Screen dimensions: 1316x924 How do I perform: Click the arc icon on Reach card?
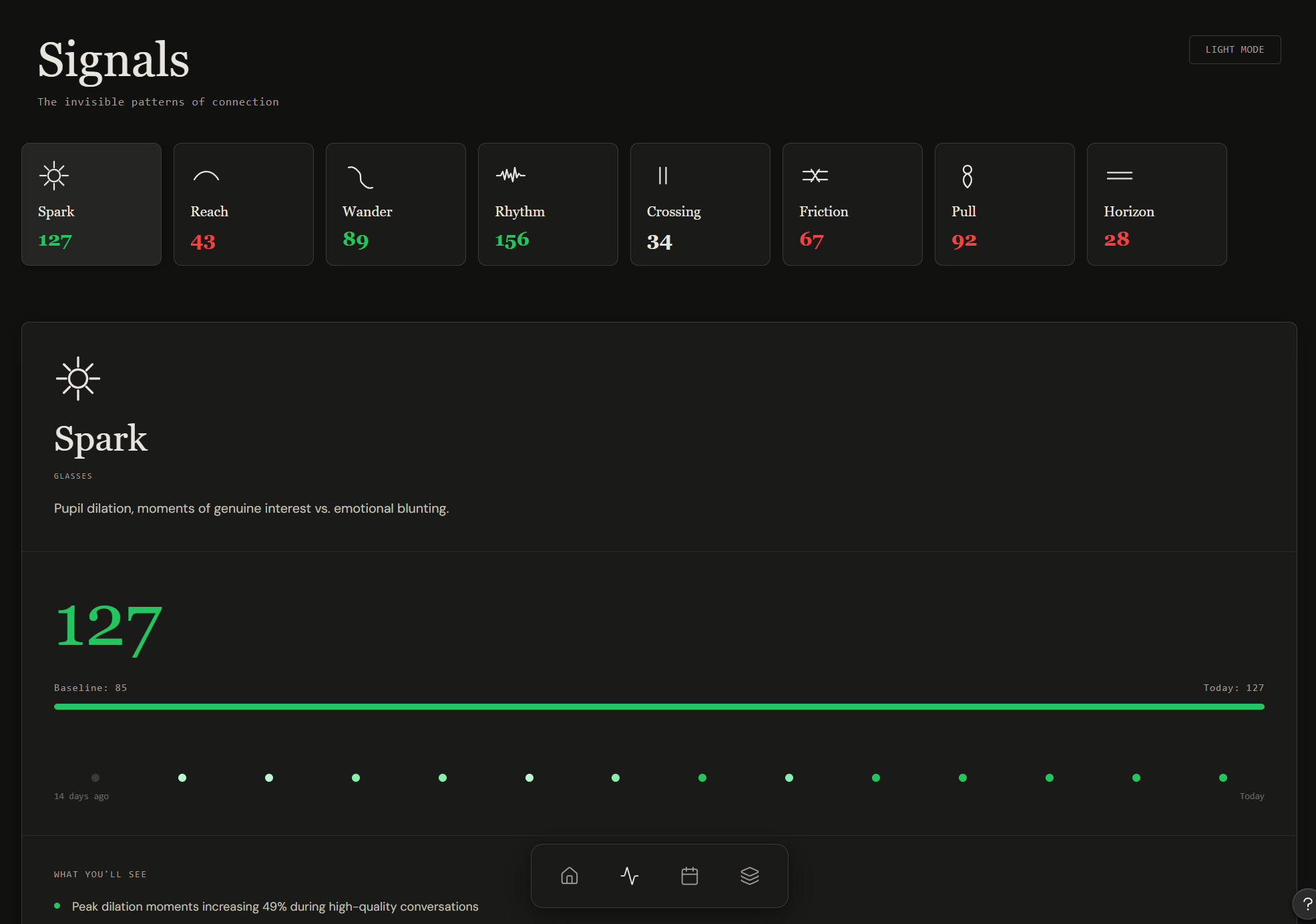click(206, 176)
